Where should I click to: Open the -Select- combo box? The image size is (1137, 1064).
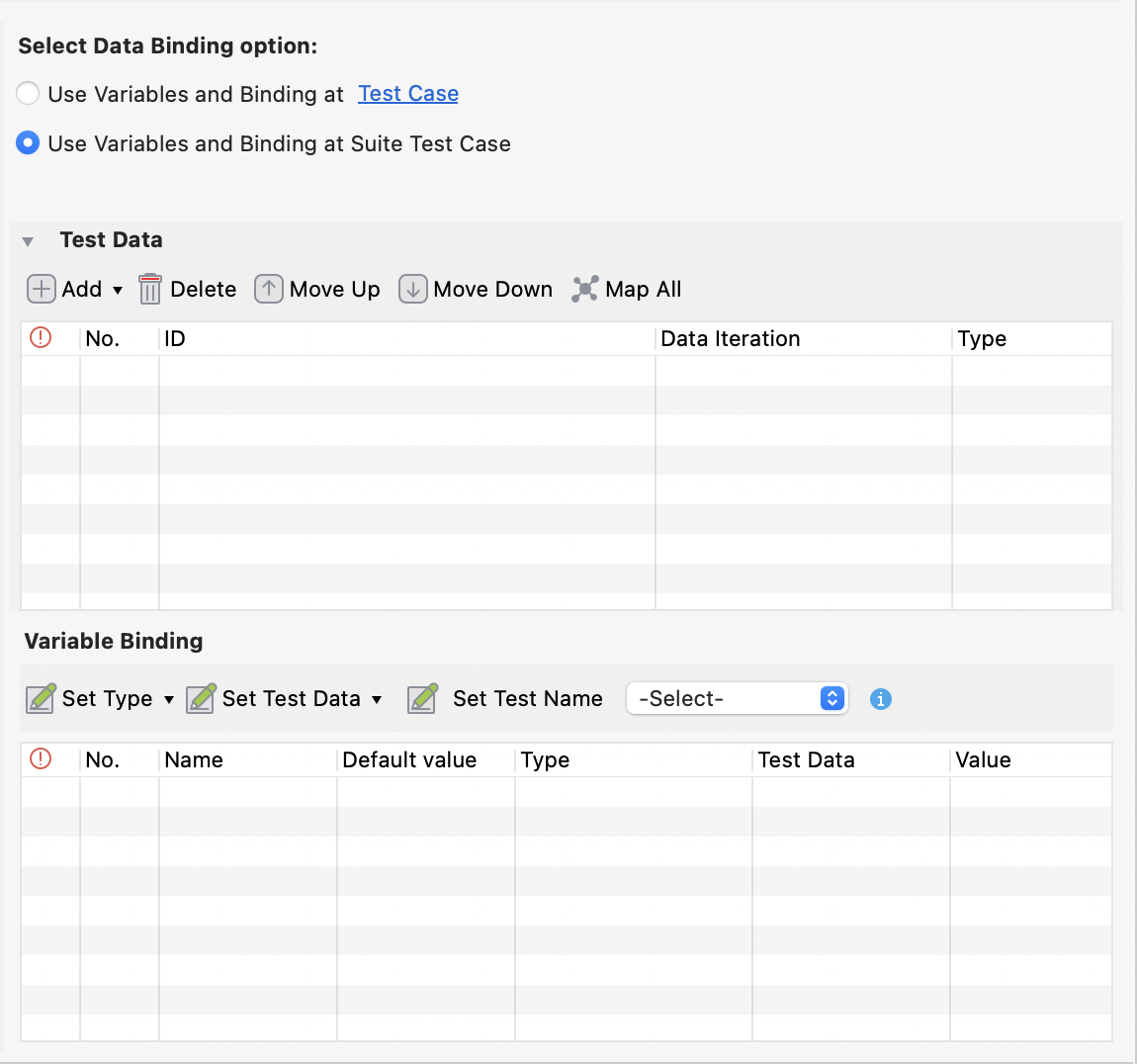pyautogui.click(x=736, y=698)
